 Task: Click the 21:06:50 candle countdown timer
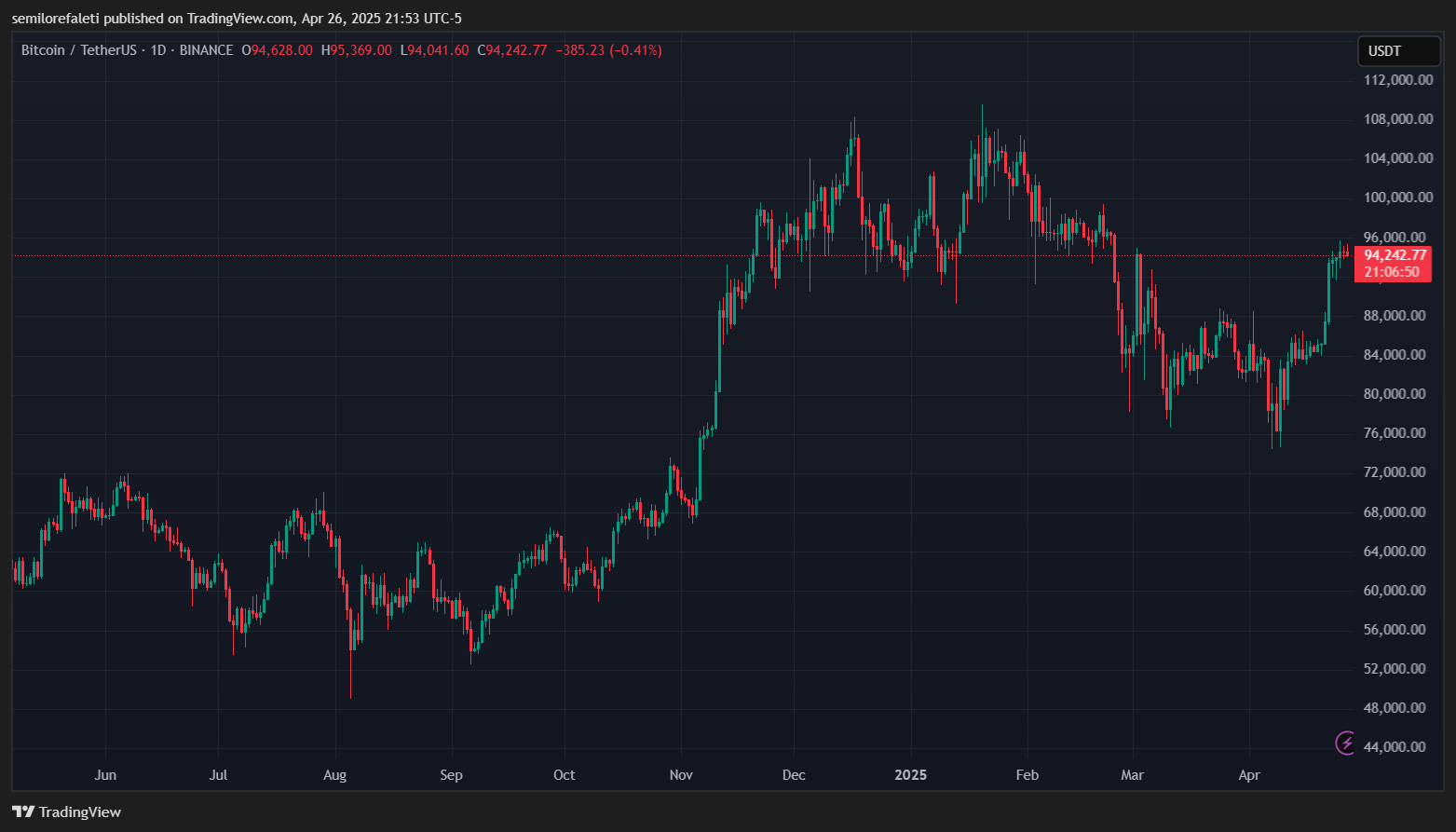[x=1392, y=272]
